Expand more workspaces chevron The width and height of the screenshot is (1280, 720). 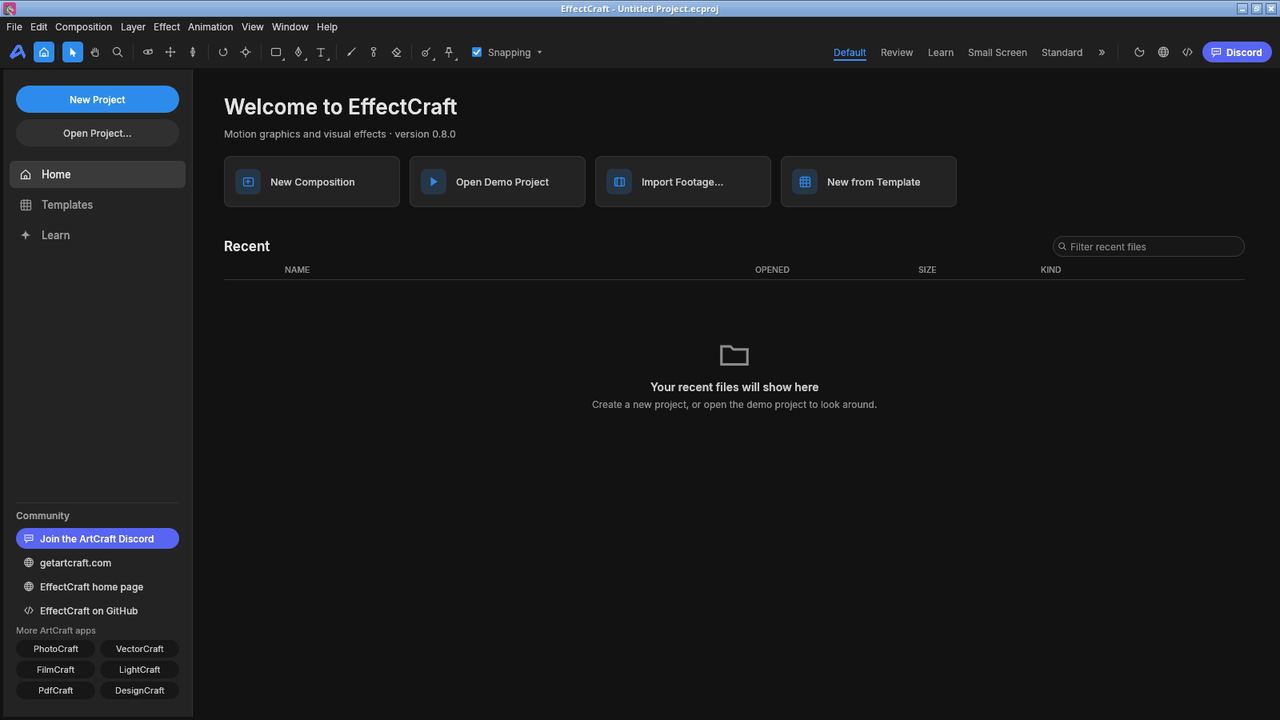click(1102, 52)
